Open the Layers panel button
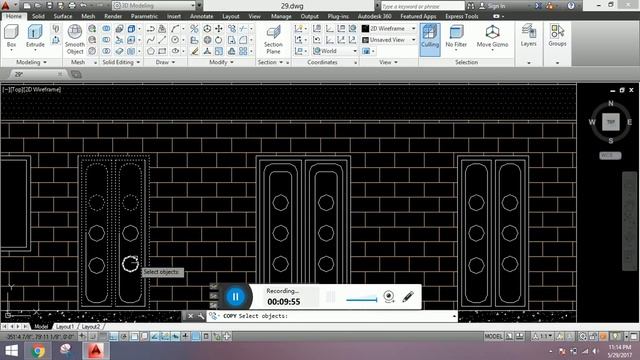640x360 pixels. tap(529, 35)
